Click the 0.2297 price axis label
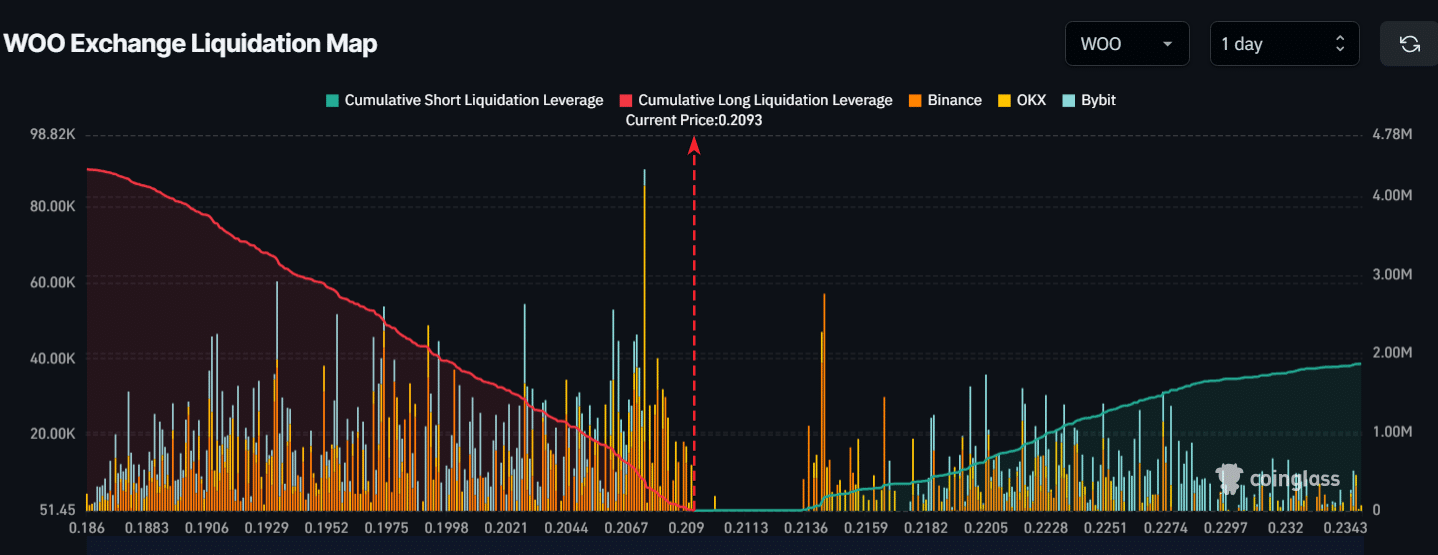 1225,527
